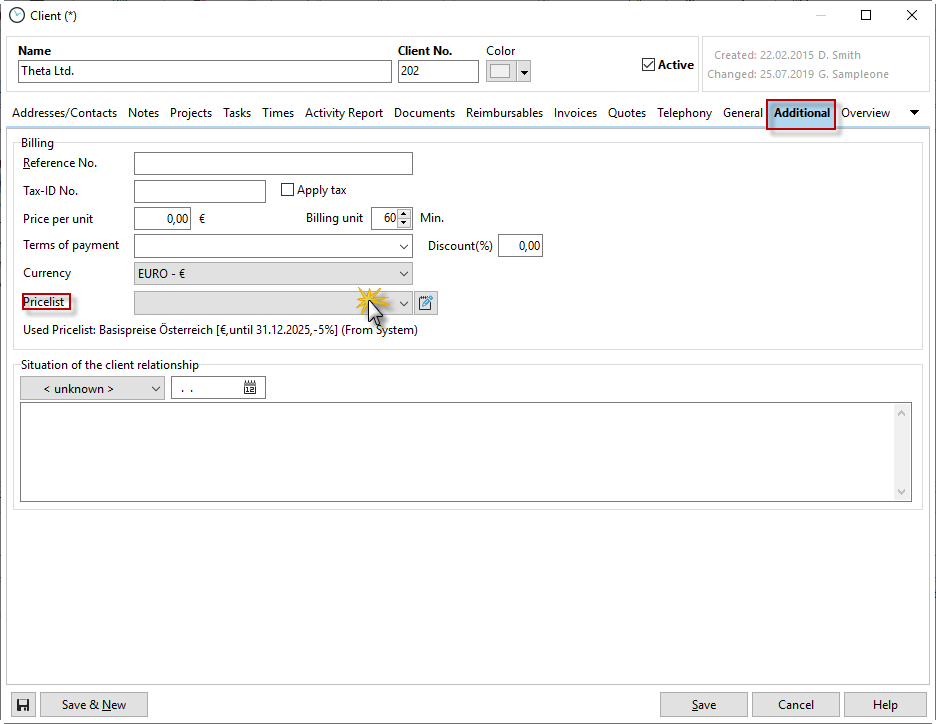Expand the Pricelist dropdown

pos(404,303)
